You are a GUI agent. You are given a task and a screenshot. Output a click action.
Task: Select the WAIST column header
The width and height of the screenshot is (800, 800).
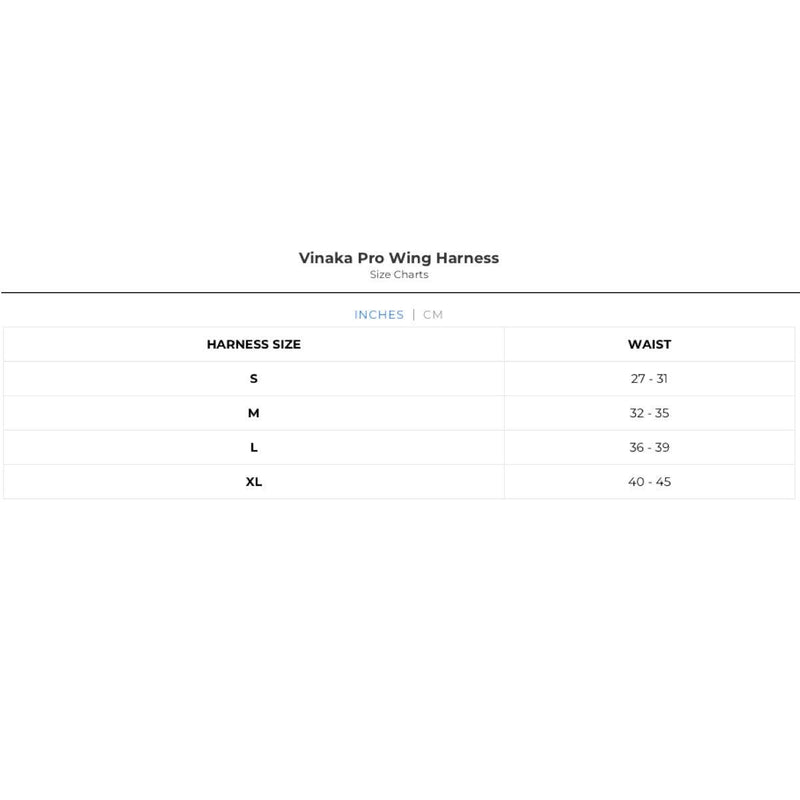[x=650, y=344]
